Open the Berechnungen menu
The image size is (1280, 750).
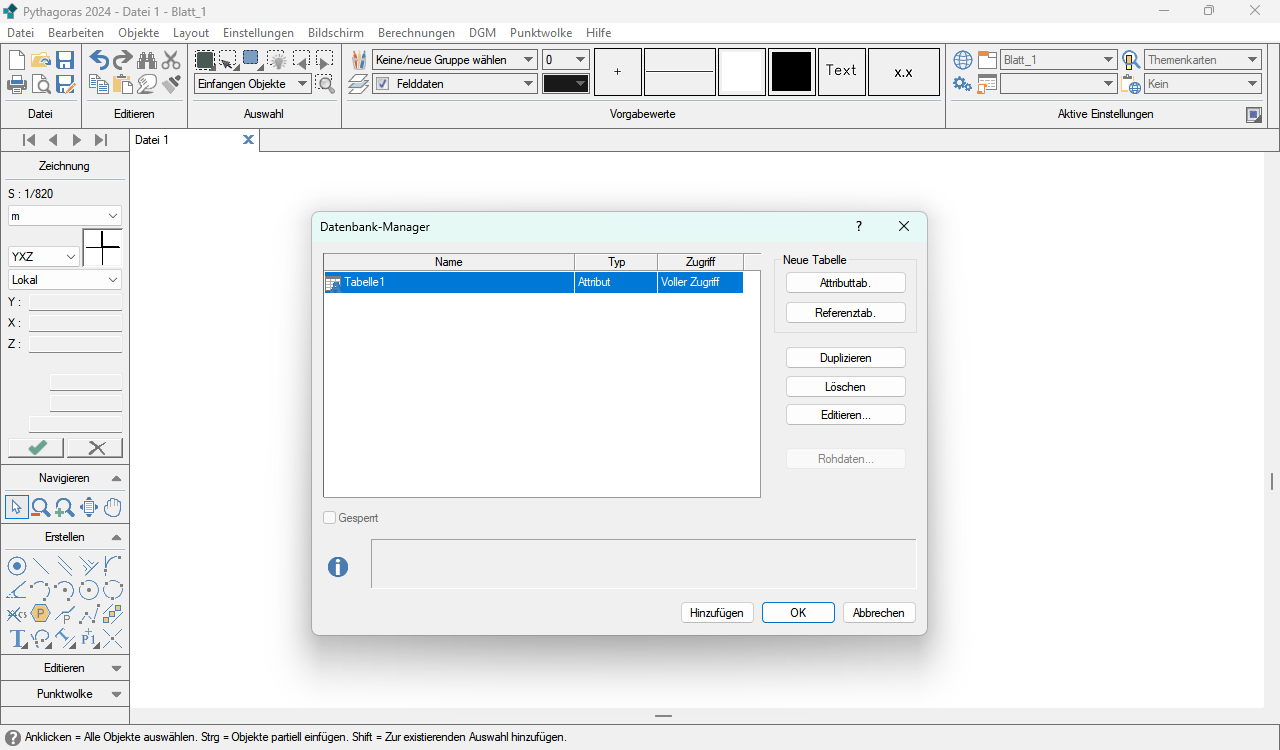click(416, 33)
